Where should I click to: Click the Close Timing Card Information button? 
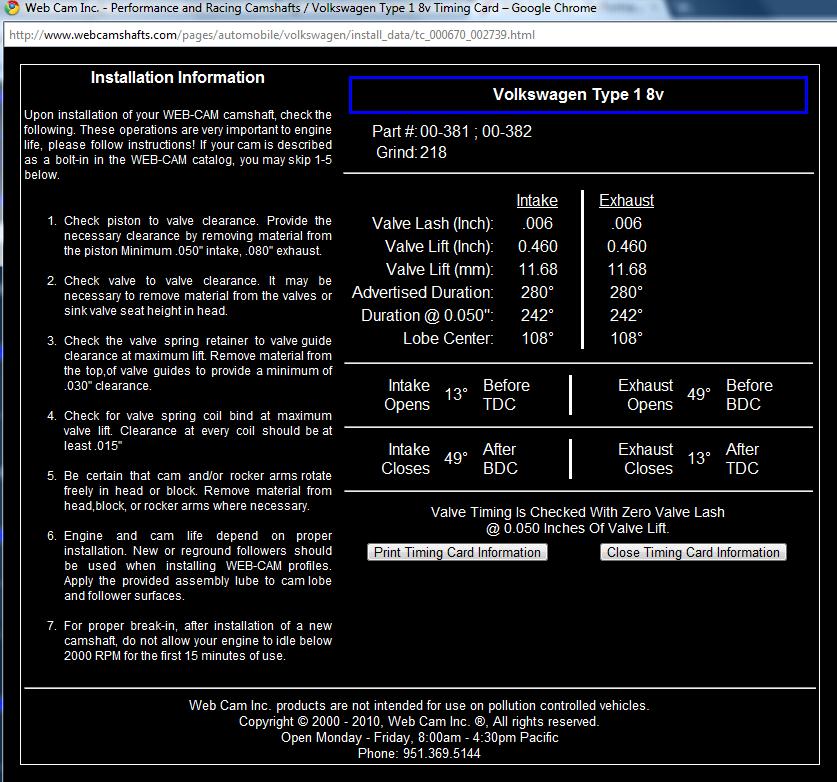693,552
